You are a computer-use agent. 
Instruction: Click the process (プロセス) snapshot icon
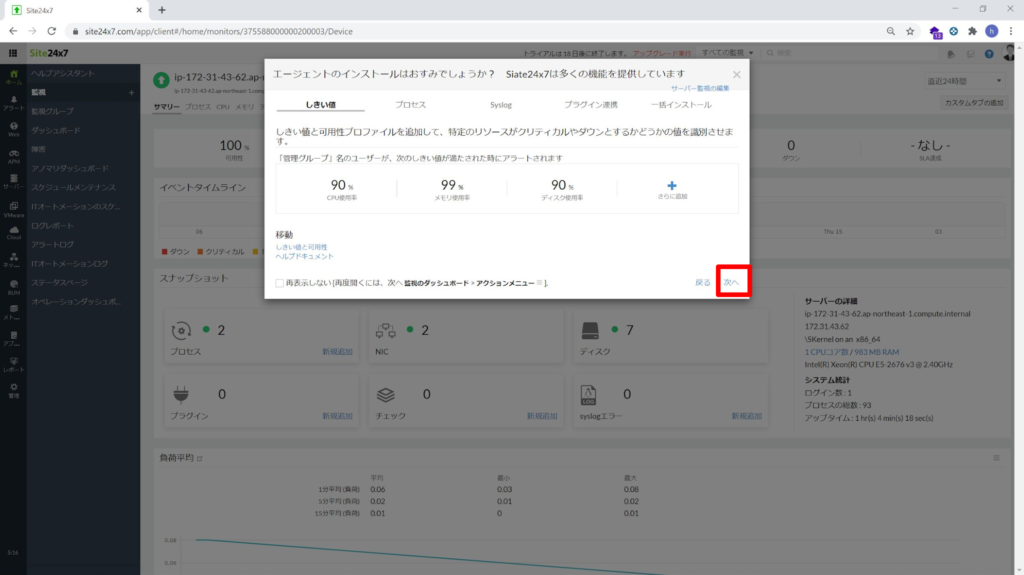(181, 331)
